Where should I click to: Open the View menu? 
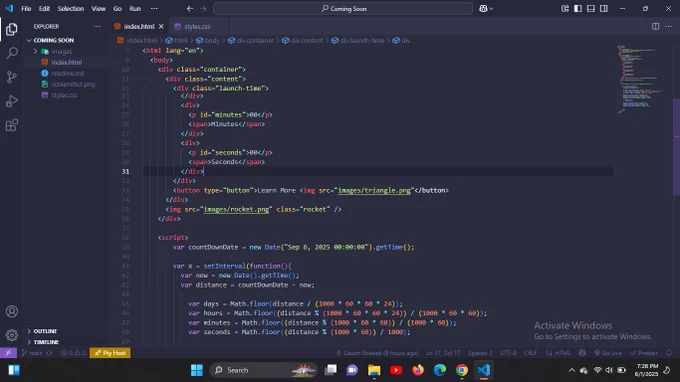pyautogui.click(x=98, y=8)
